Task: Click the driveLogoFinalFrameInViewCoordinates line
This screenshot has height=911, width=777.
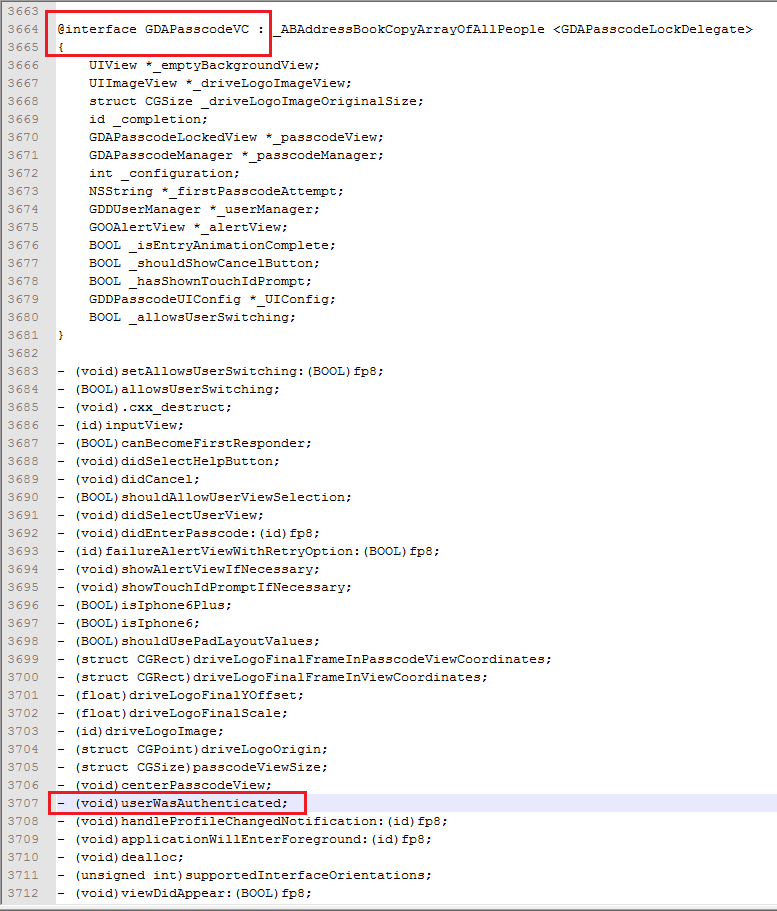Action: pyautogui.click(x=273, y=677)
